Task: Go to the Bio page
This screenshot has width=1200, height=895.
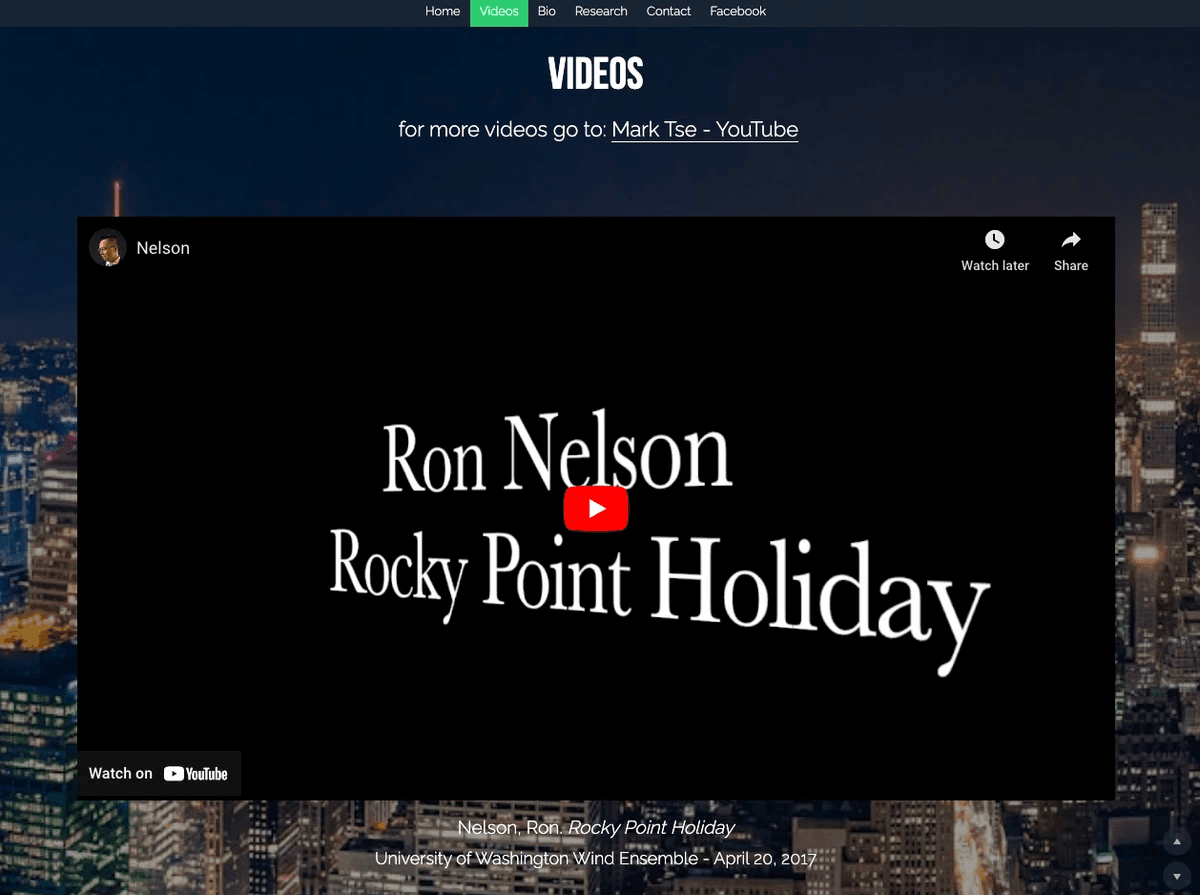Action: click(546, 12)
